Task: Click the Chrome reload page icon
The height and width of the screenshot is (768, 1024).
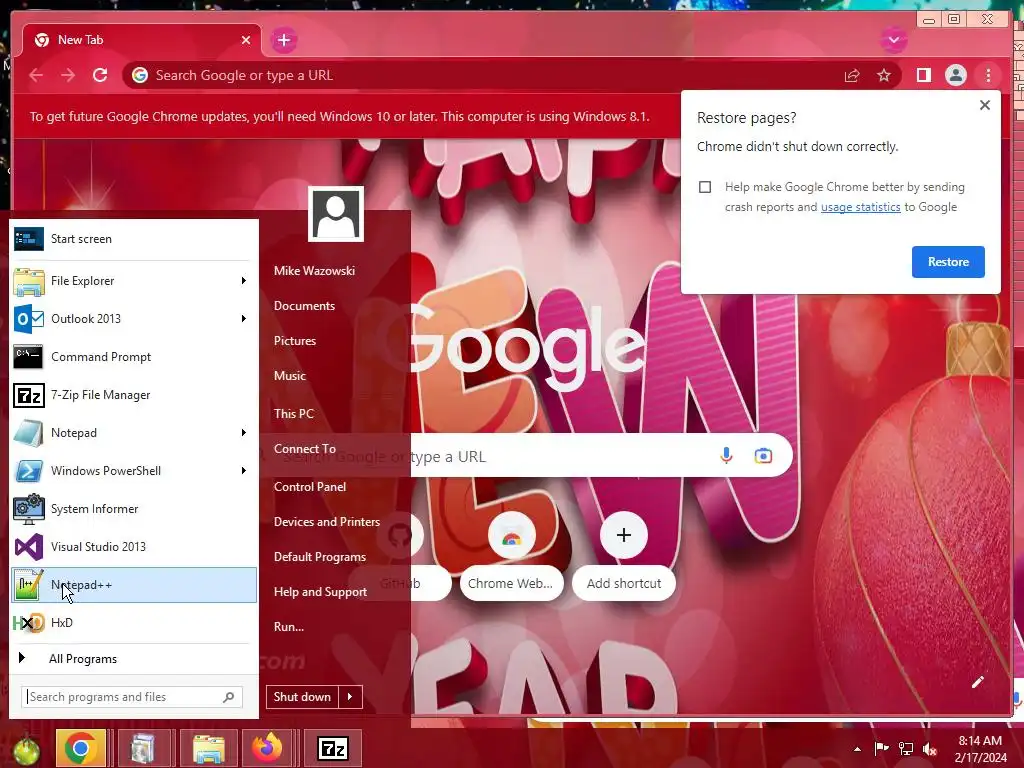Action: pos(100,75)
